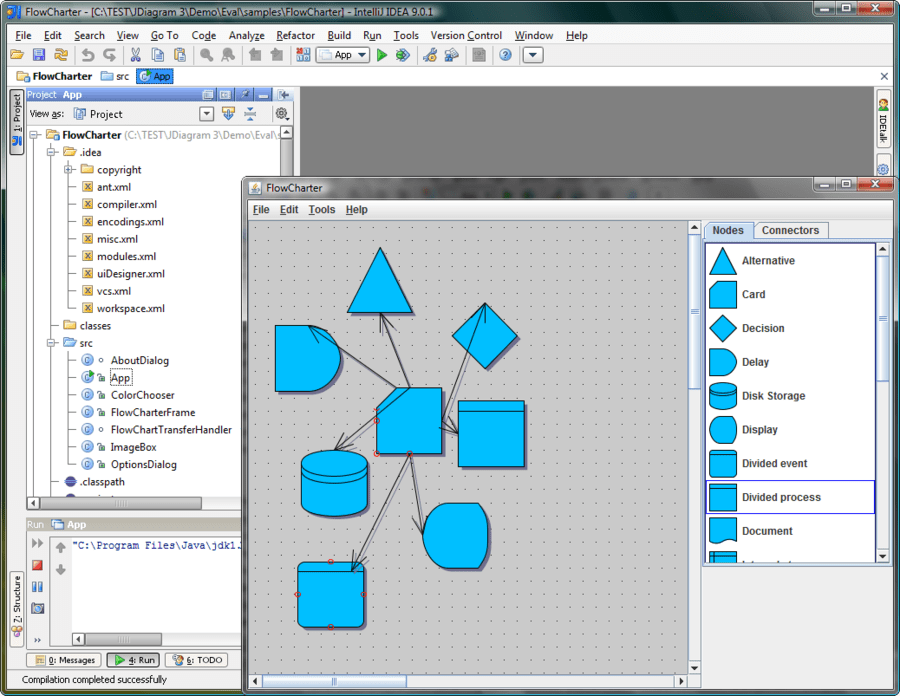Switch to the Connectors tab
The width and height of the screenshot is (900, 696).
pos(790,230)
